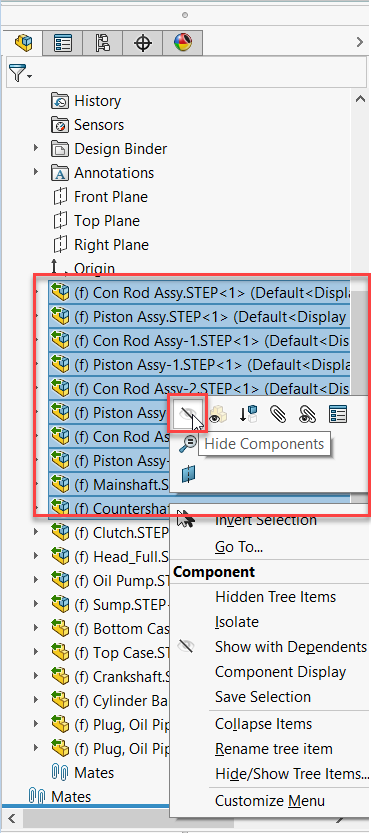
Task: Expand the Annotations folder
Action: point(36,172)
